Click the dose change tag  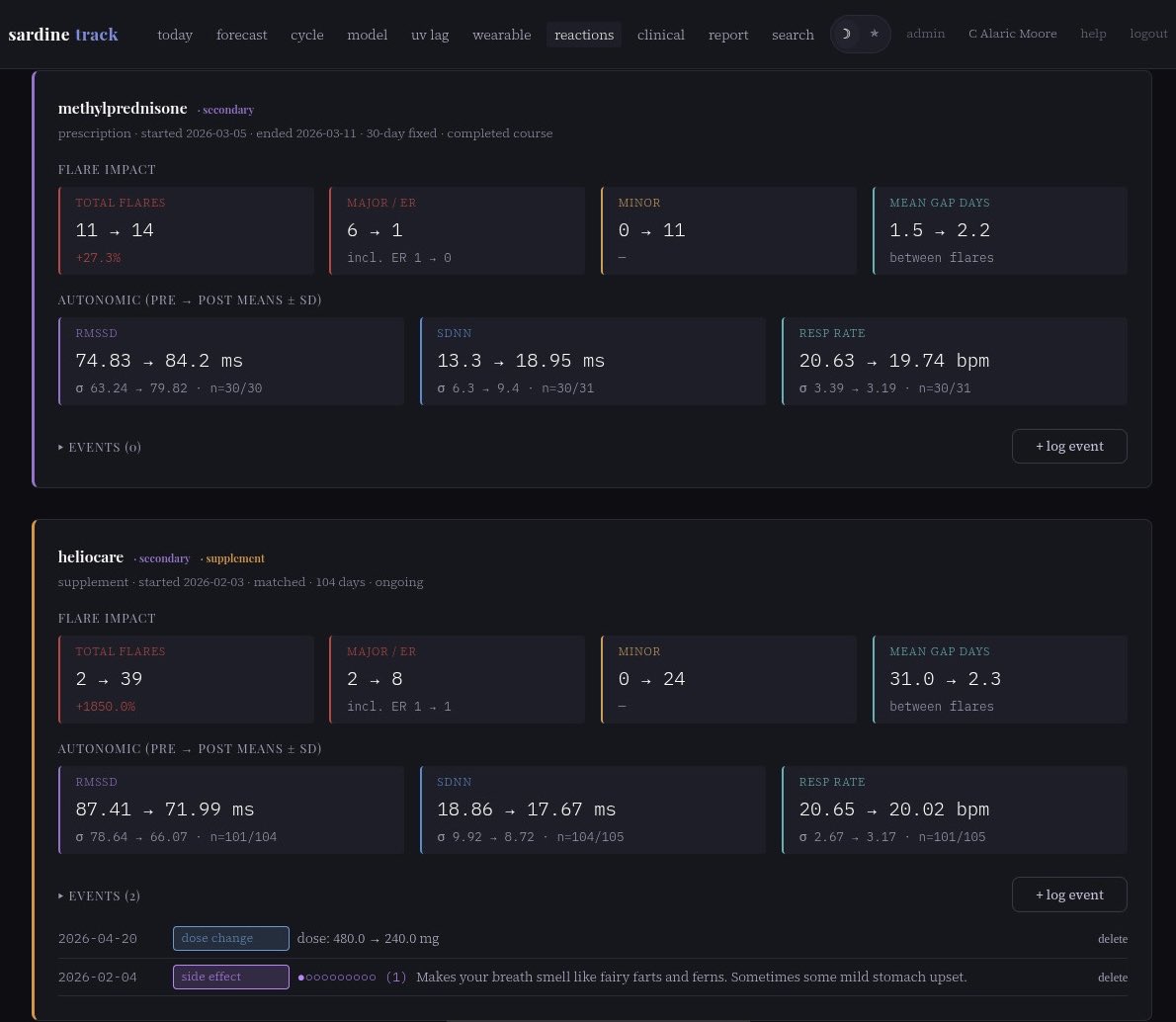[x=231, y=938]
